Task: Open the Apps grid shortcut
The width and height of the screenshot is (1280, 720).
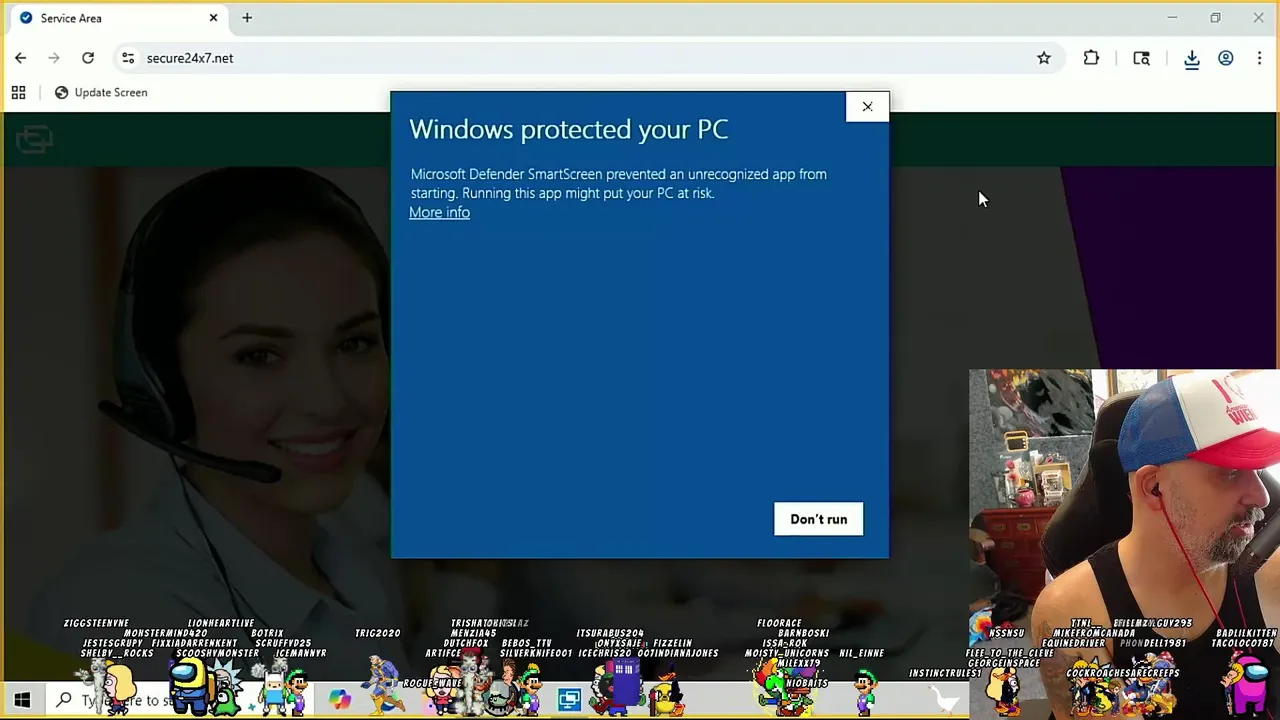Action: click(18, 92)
